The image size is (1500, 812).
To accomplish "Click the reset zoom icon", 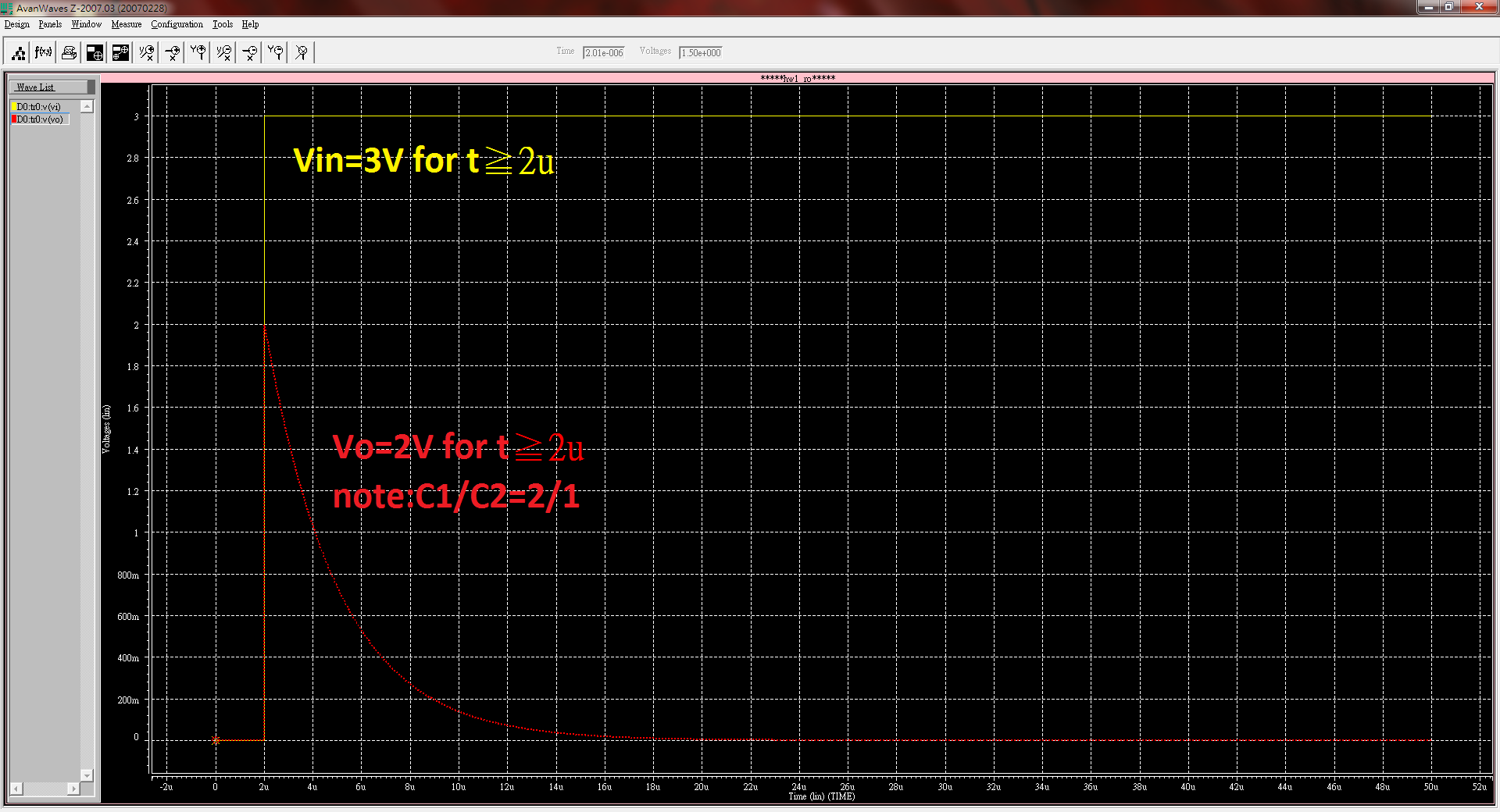I will [x=302, y=53].
